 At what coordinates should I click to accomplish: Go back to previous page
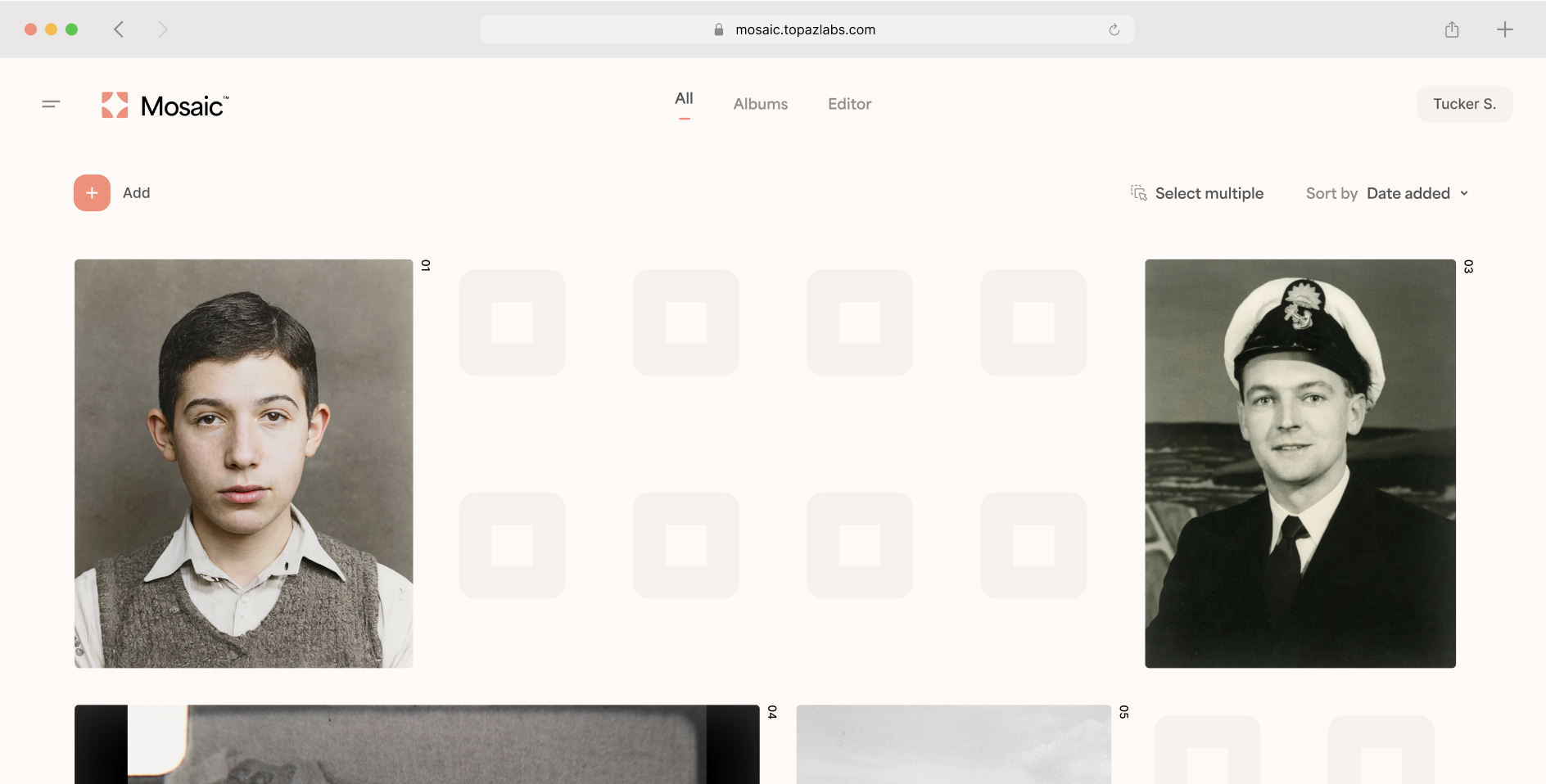coord(119,29)
